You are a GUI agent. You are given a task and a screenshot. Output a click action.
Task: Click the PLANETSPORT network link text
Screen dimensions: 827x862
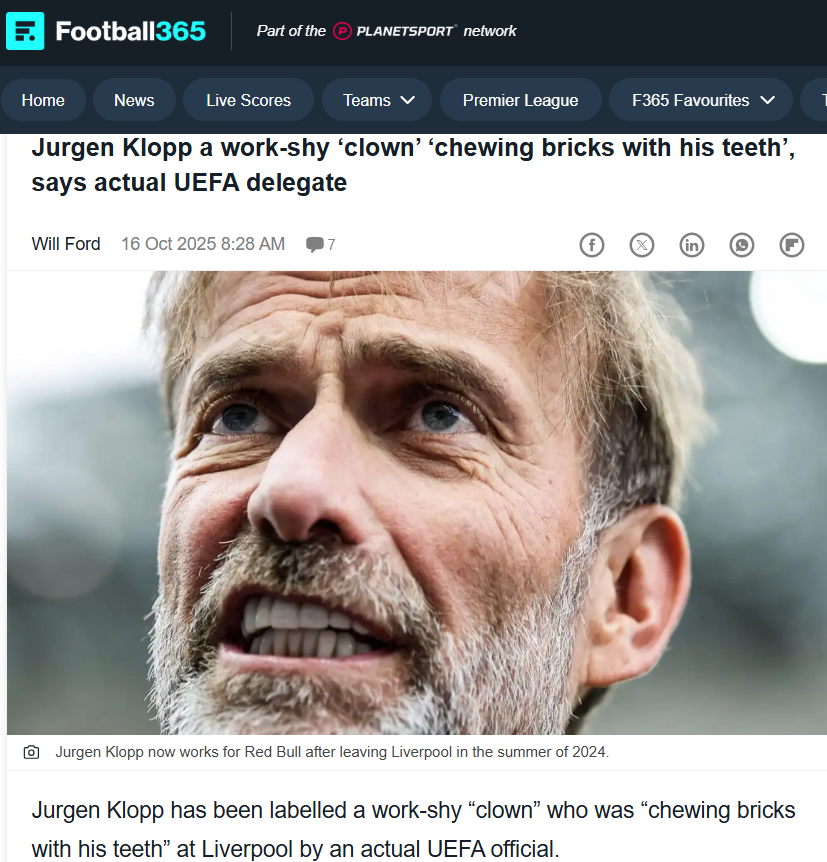[x=436, y=31]
